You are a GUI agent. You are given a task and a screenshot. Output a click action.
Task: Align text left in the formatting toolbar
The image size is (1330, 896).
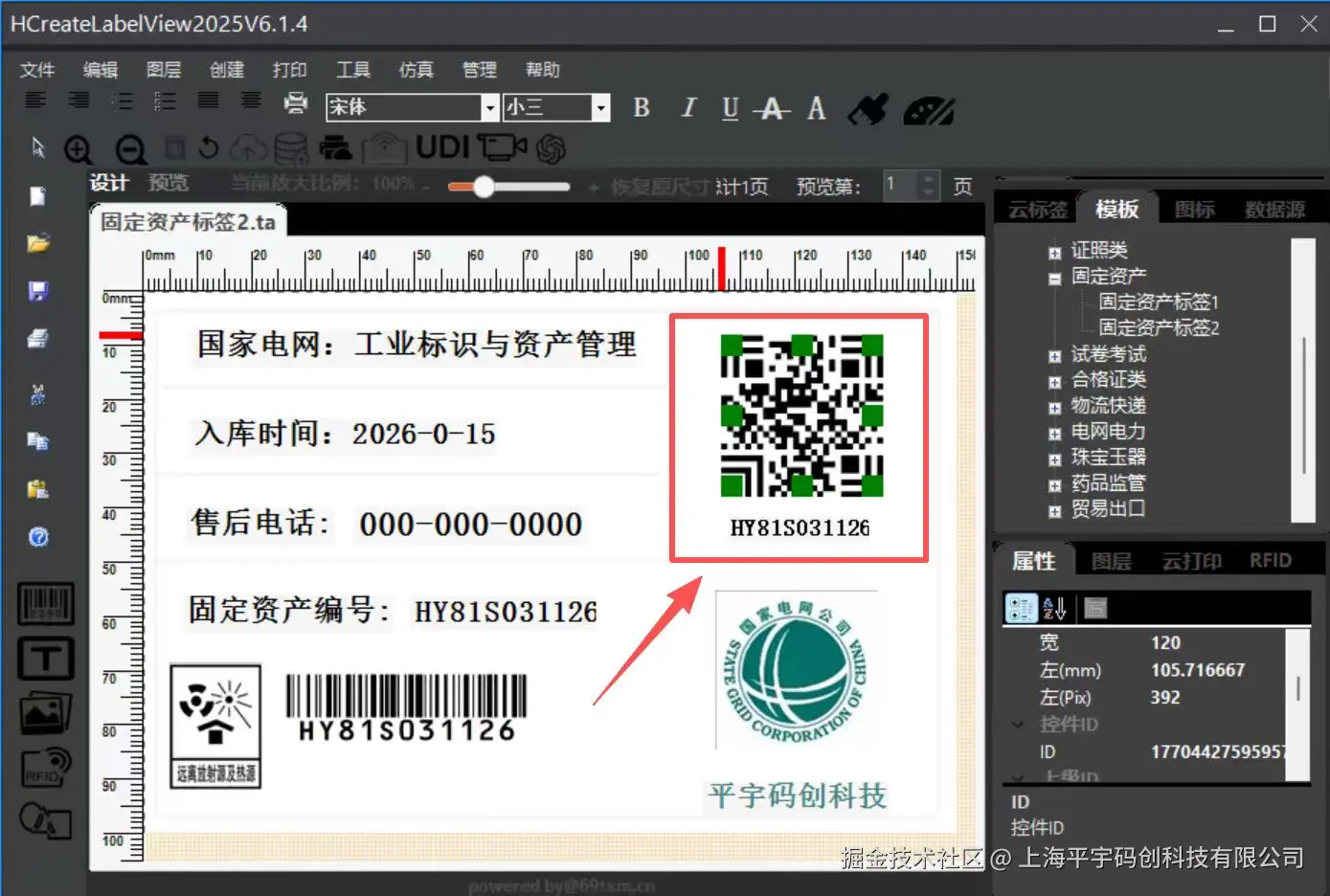click(x=35, y=101)
